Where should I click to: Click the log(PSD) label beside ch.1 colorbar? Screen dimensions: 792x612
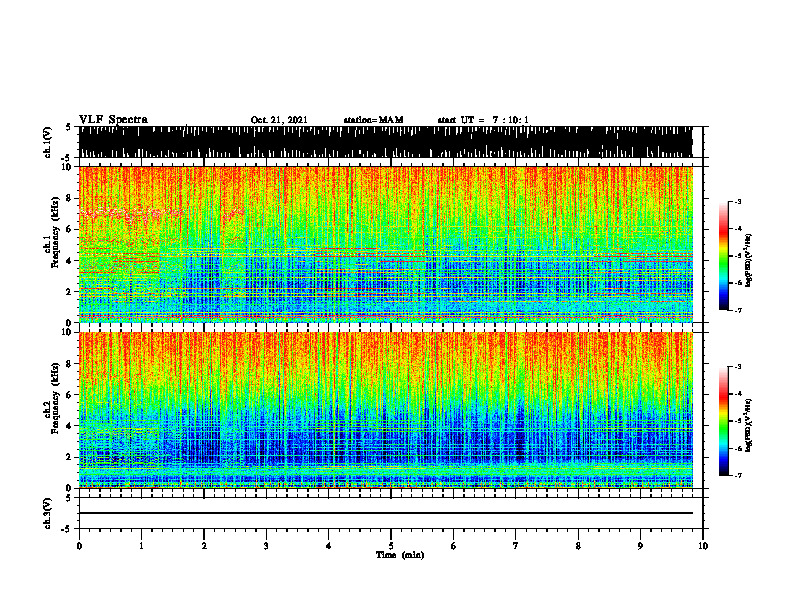coord(749,261)
